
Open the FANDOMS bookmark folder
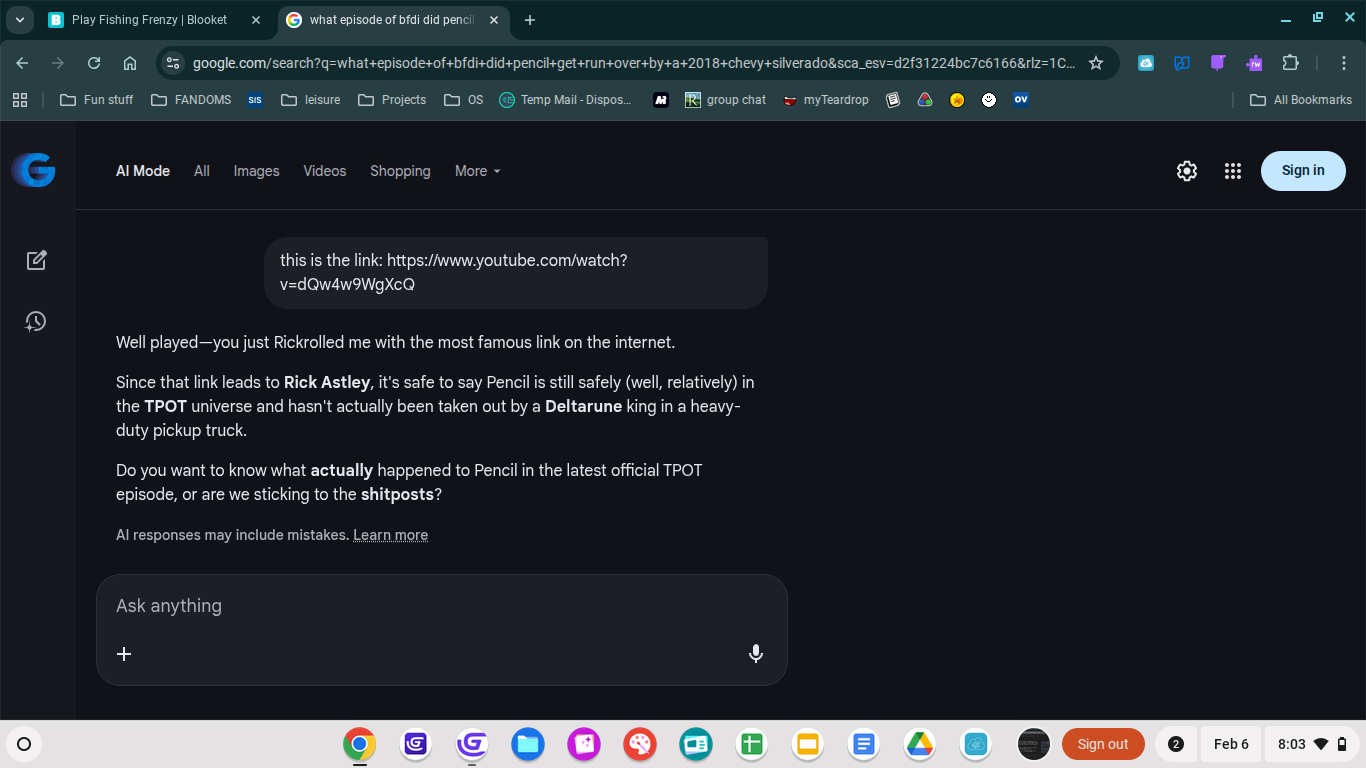191,100
